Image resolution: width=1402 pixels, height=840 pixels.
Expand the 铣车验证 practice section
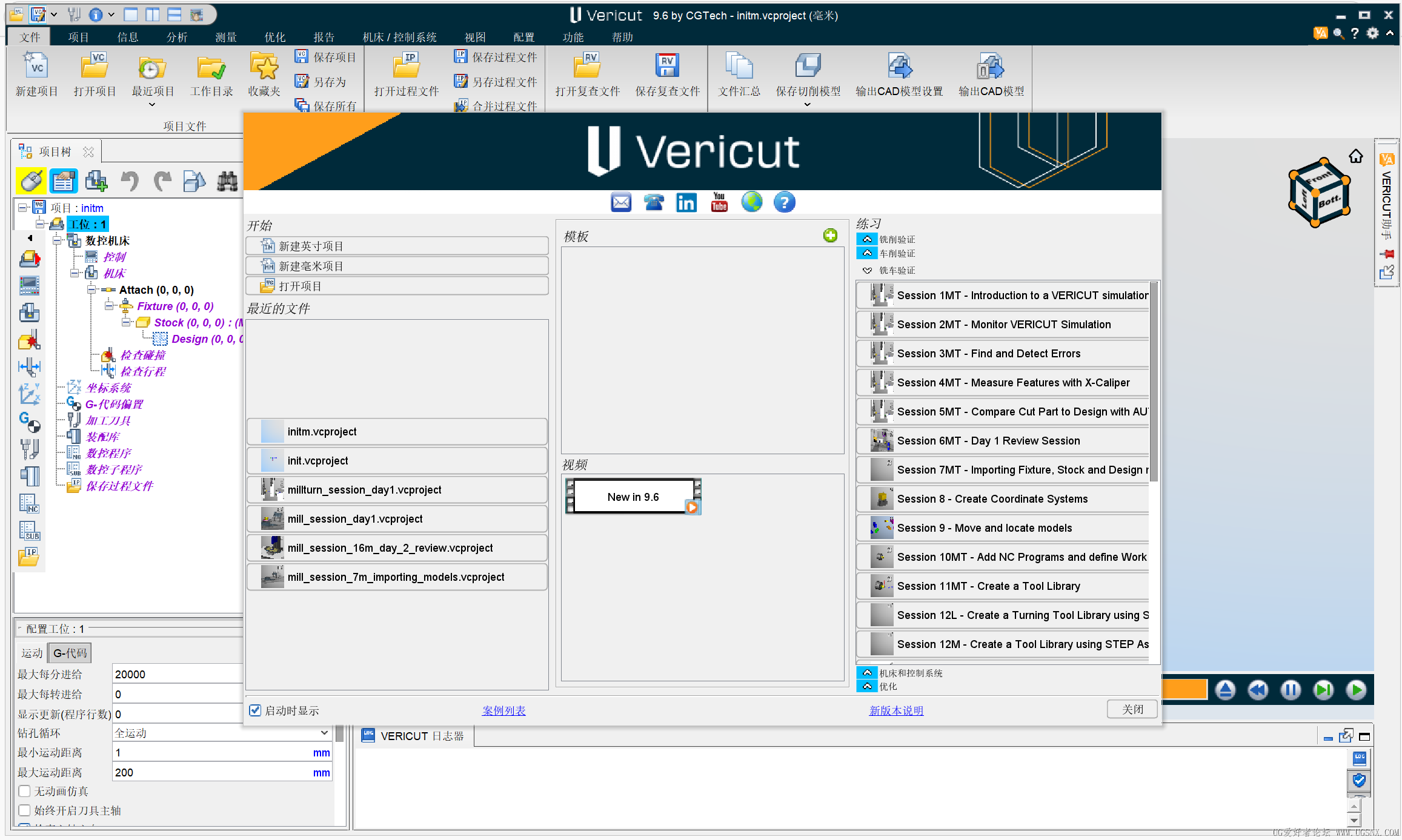coord(868,270)
